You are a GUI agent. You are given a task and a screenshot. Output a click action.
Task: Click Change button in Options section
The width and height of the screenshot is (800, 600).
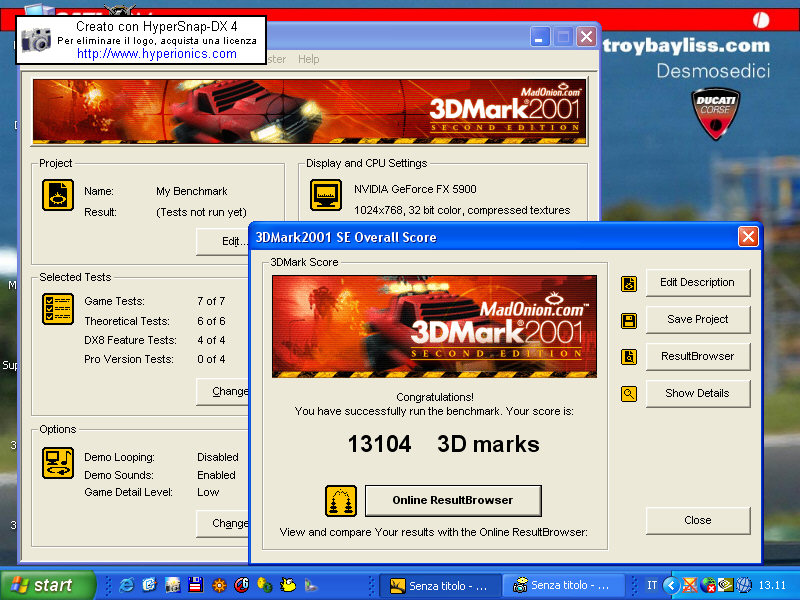(223, 524)
